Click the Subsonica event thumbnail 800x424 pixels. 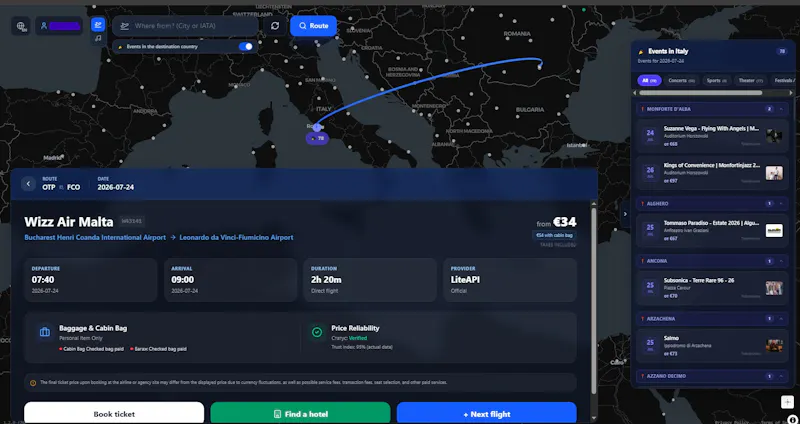(774, 288)
